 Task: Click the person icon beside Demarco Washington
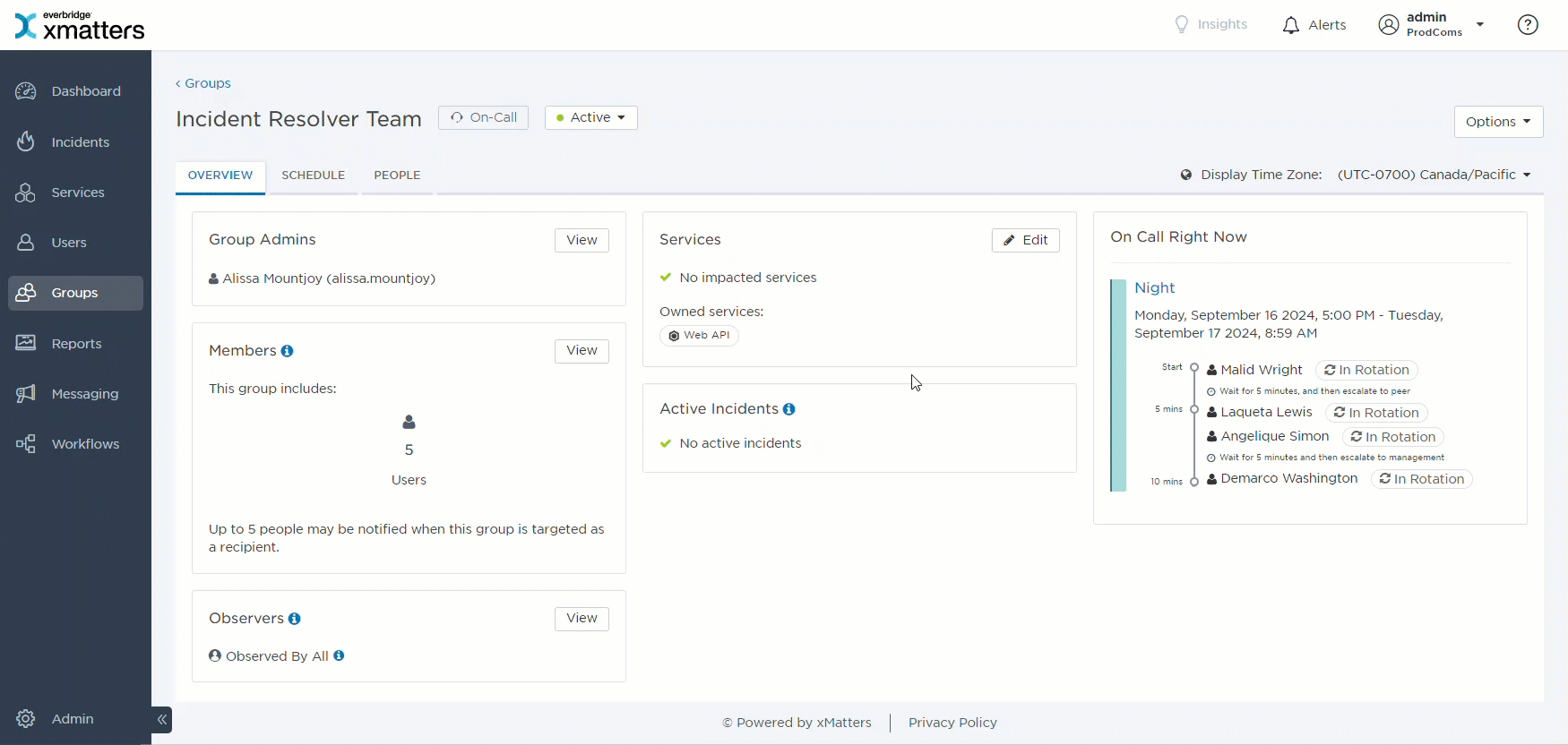(1212, 479)
